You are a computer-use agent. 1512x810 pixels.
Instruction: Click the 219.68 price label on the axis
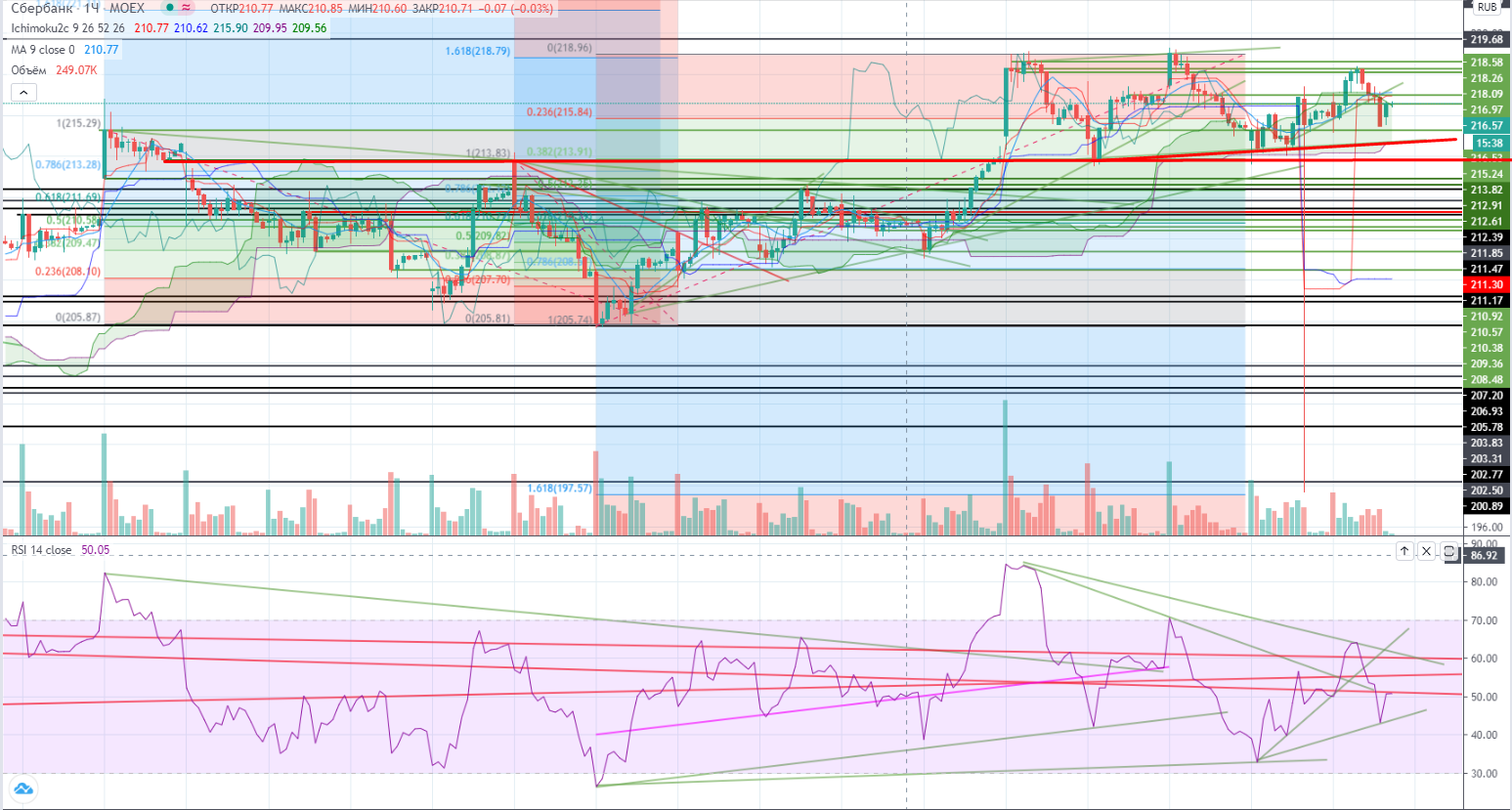pos(1487,39)
